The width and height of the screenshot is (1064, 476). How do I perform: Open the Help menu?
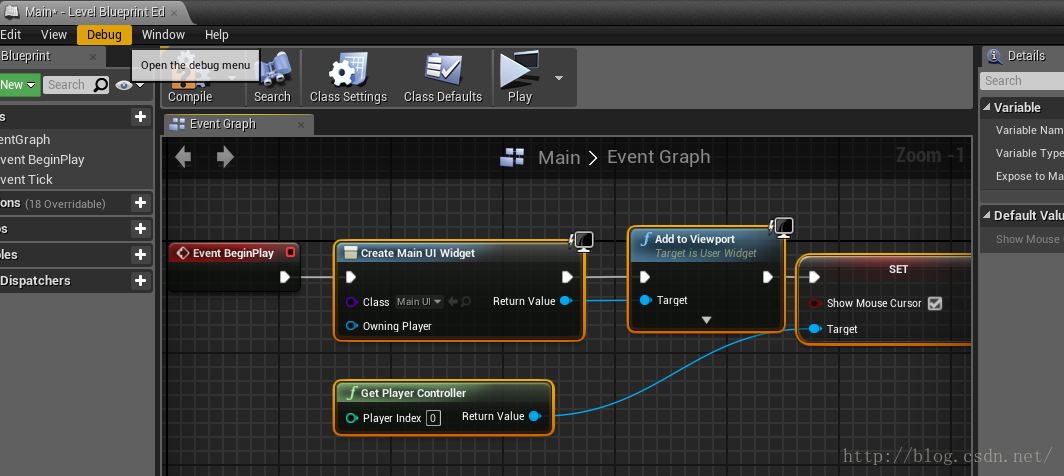[216, 35]
